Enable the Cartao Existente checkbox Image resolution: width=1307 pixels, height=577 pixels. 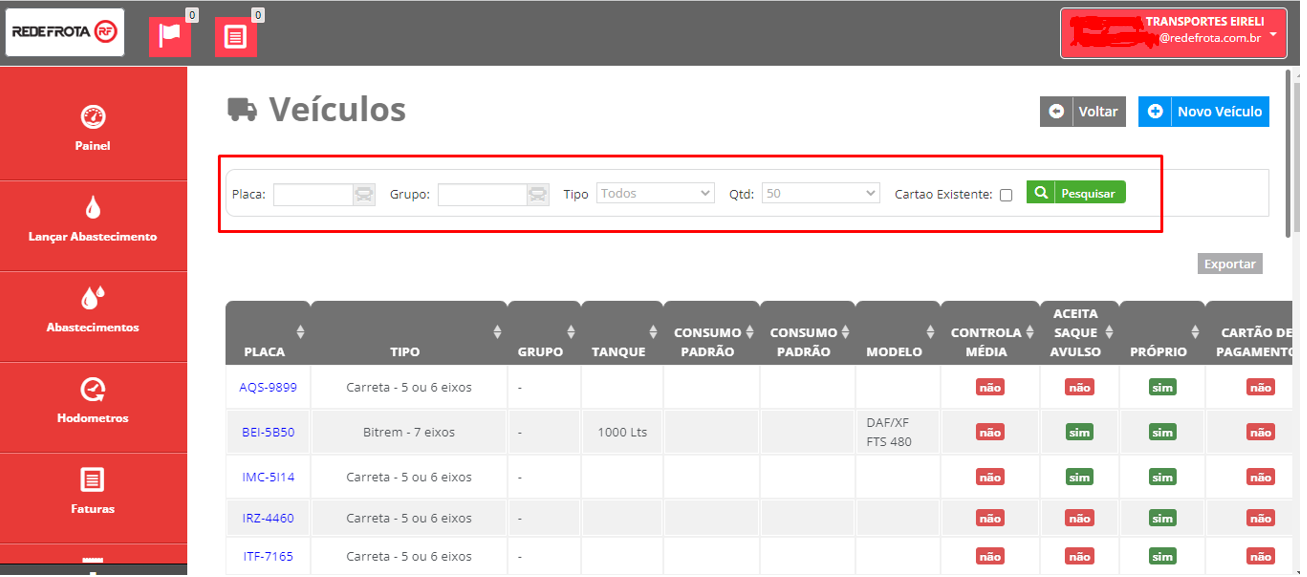pyautogui.click(x=1006, y=195)
